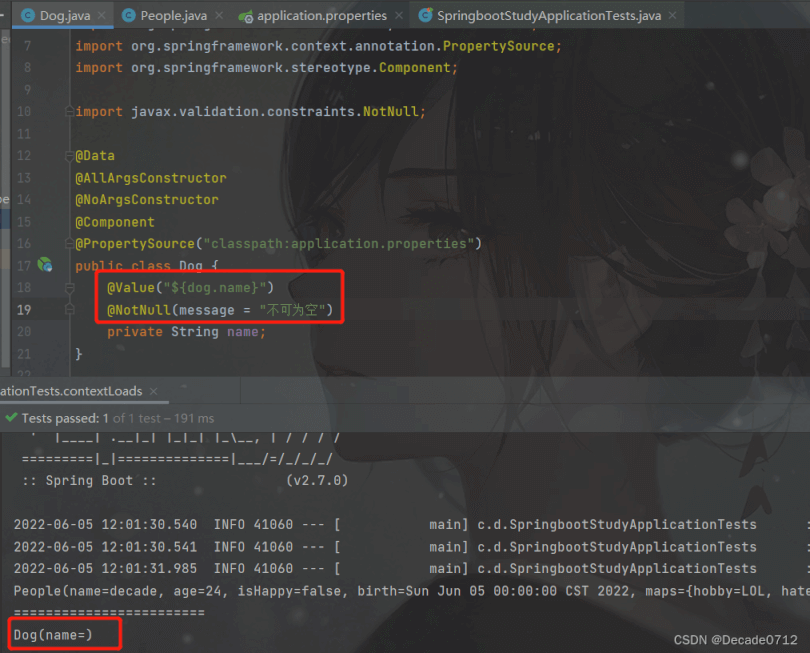Click the Dog(name=) console output line
The height and width of the screenshot is (653, 810).
(52, 635)
